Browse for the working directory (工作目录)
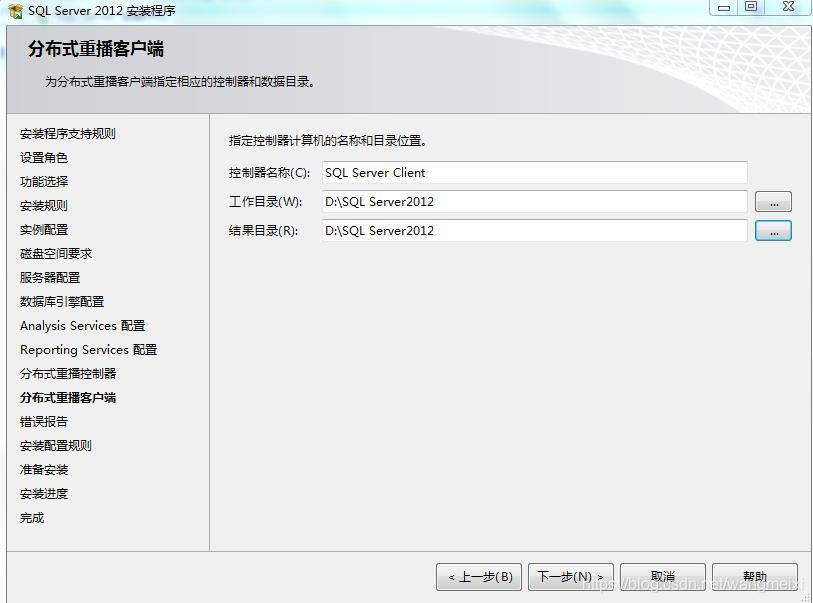Screen dimensions: 813x603 point(773,202)
